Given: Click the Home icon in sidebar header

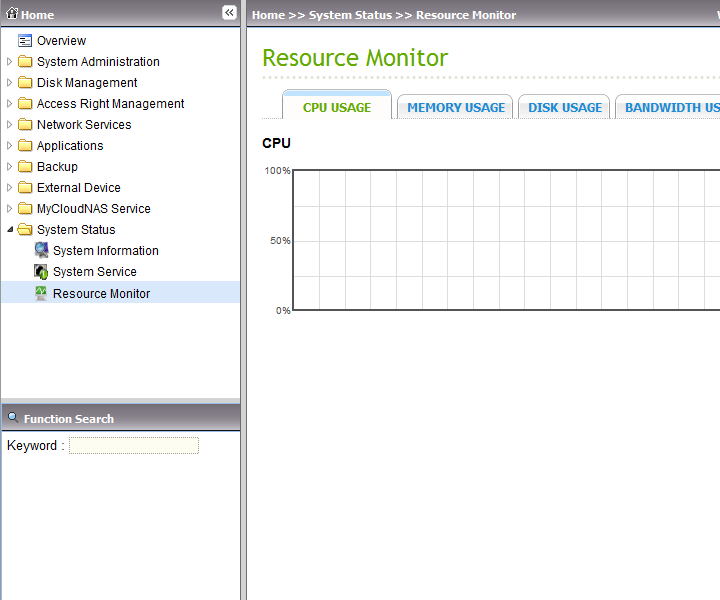Looking at the screenshot, I should click(x=13, y=14).
